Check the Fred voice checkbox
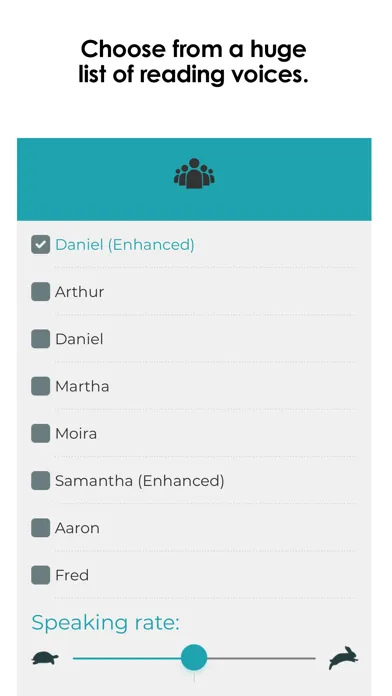Screen dimensions: 392x696 pos(40,575)
